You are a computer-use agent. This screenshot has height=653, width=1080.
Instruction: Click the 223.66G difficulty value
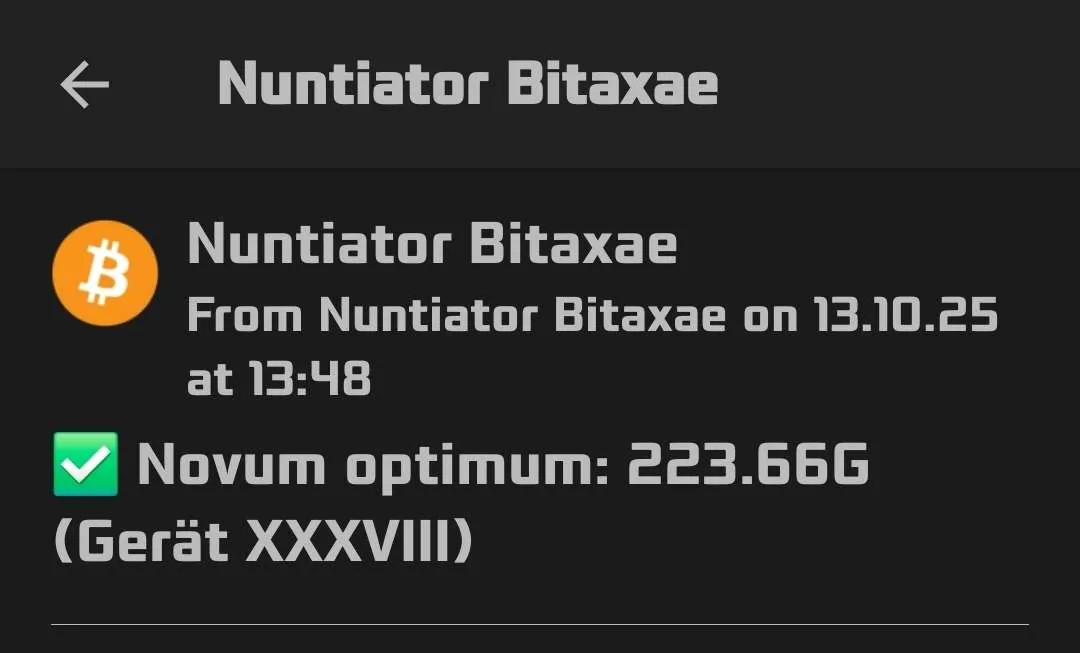coord(749,466)
